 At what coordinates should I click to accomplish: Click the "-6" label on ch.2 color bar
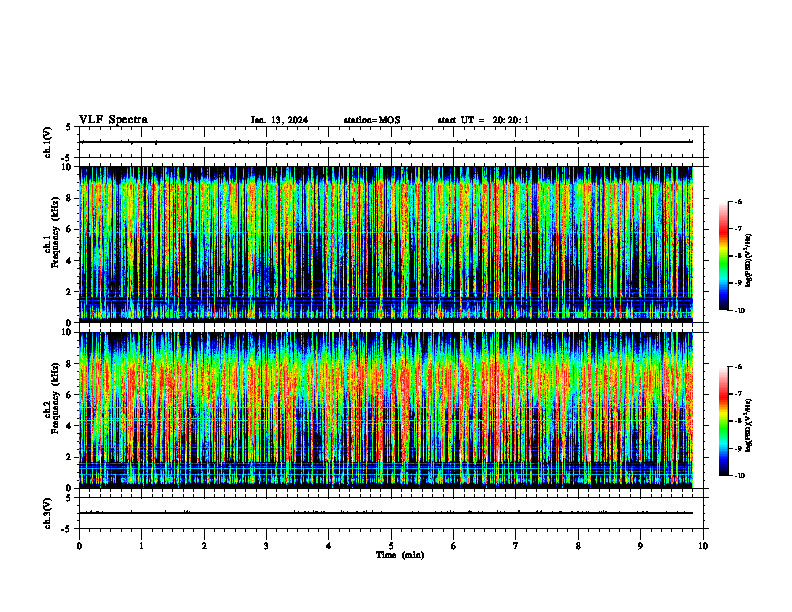[x=738, y=367]
